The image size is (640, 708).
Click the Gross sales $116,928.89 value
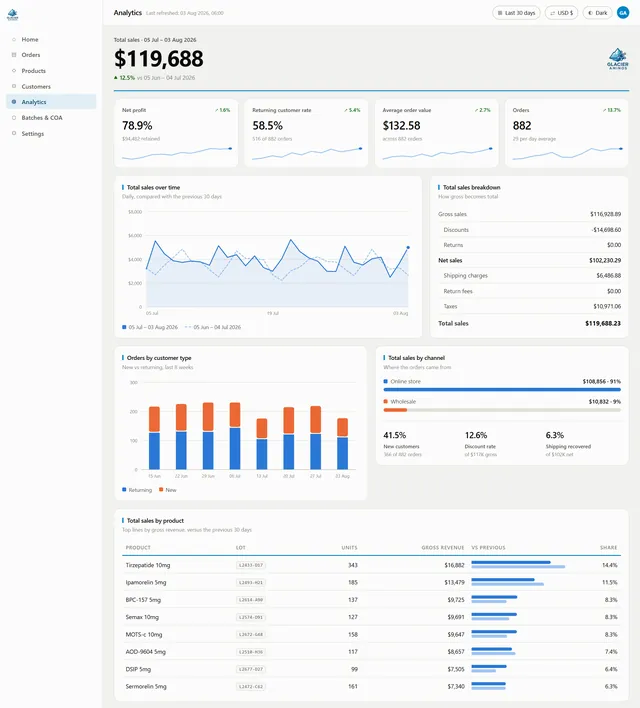pyautogui.click(x=605, y=214)
